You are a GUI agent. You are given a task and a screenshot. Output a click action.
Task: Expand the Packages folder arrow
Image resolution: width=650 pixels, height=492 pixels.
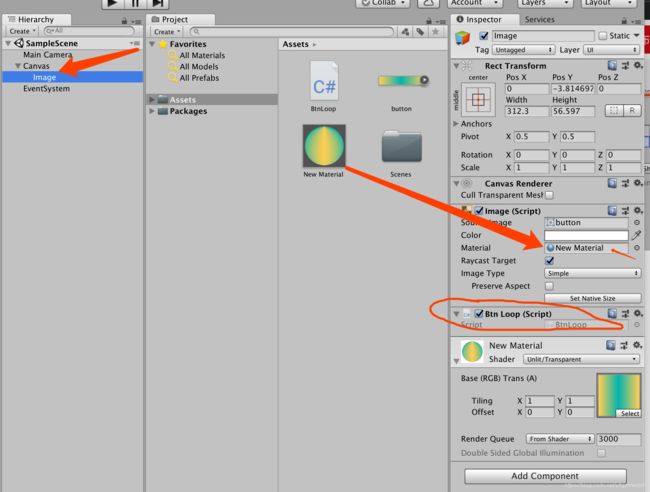pyautogui.click(x=152, y=111)
